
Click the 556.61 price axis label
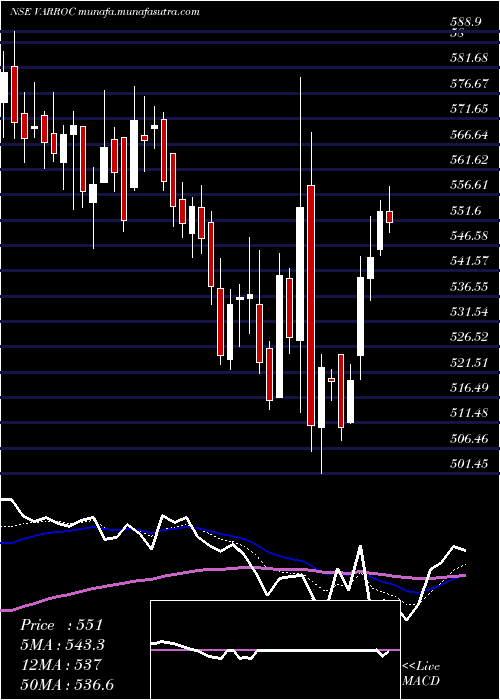click(x=469, y=184)
